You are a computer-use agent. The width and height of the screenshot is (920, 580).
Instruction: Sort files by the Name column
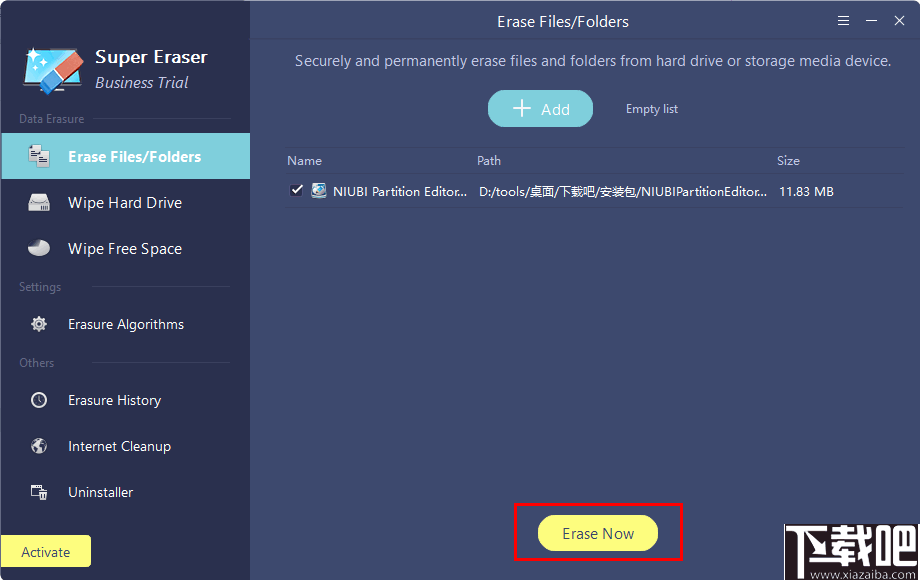304,161
